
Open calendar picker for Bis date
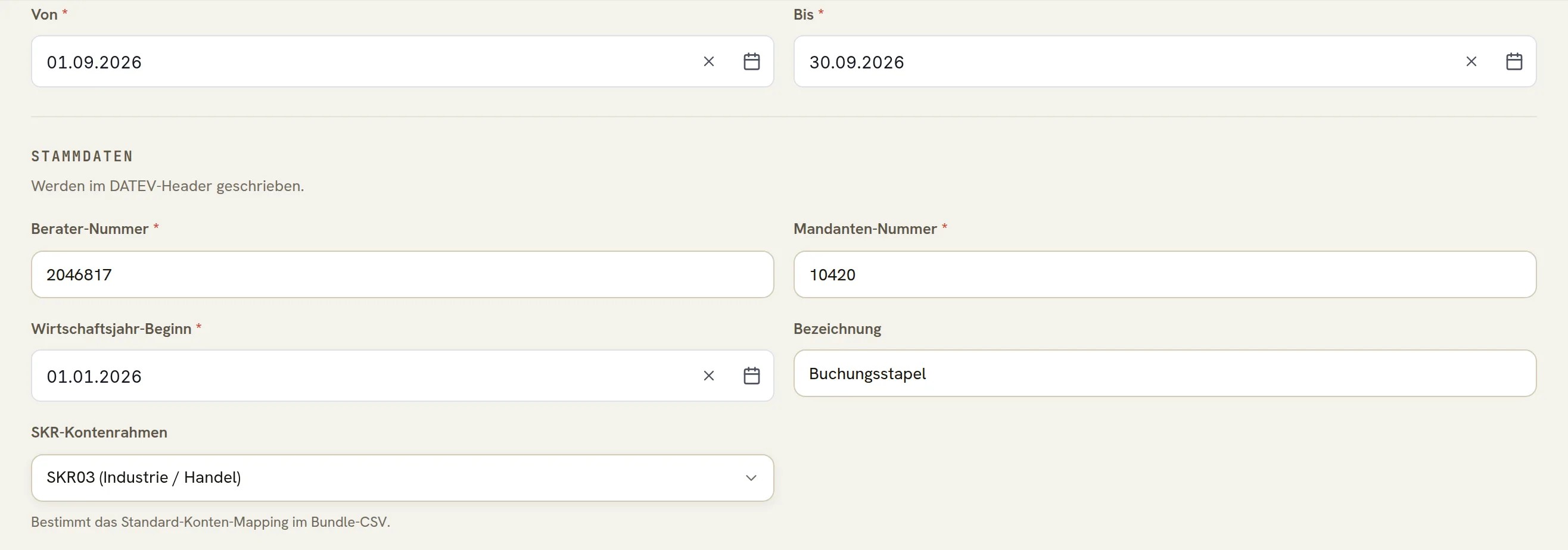(x=1514, y=61)
